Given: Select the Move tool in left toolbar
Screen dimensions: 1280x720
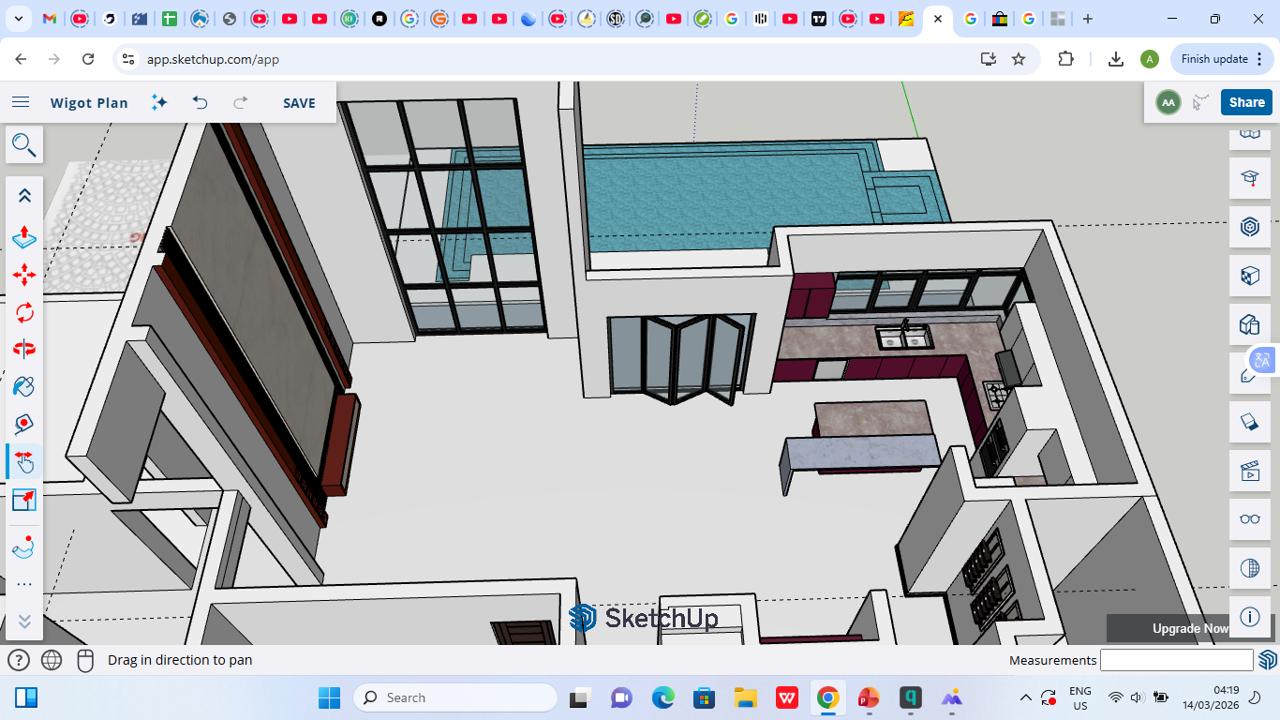Looking at the screenshot, I should click(x=24, y=275).
